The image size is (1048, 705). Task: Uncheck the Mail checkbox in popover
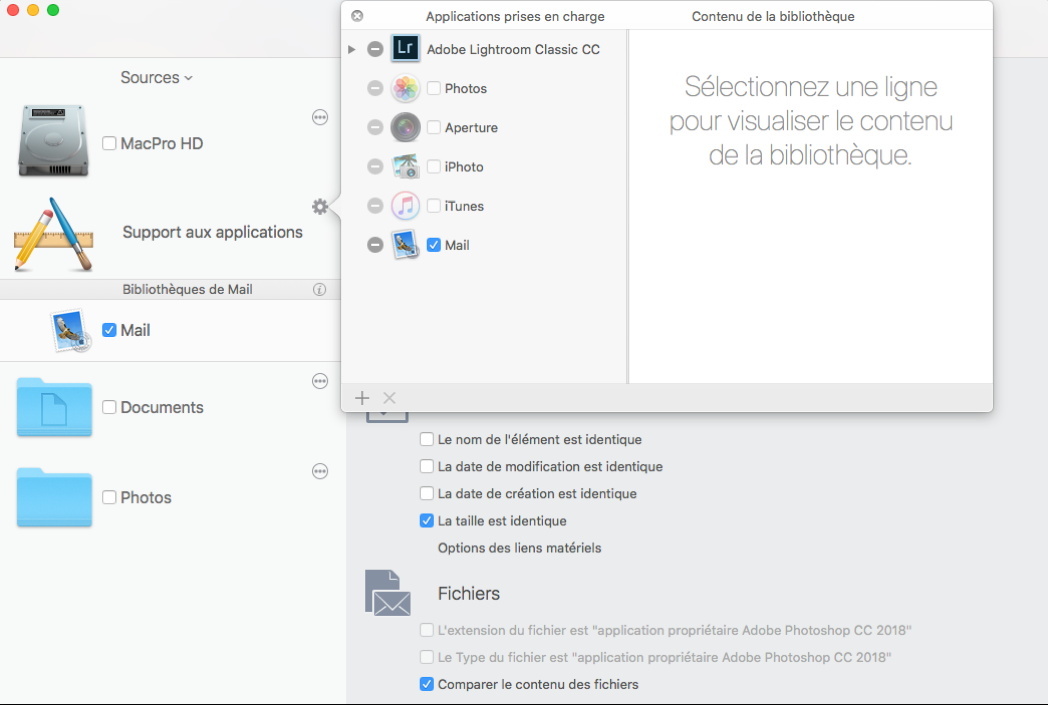click(x=434, y=245)
